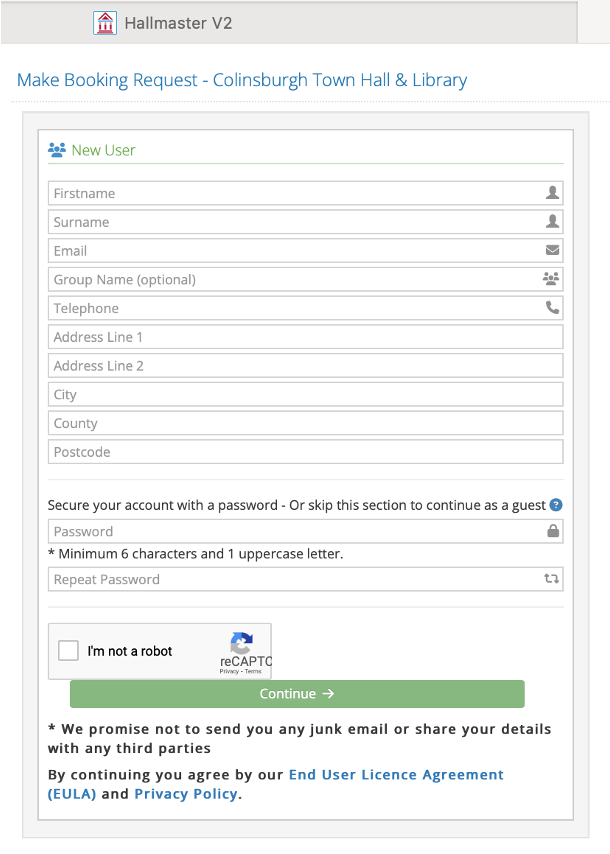Click the group icon in Group Name field
Screen dimensions: 610x854
coord(551,279)
